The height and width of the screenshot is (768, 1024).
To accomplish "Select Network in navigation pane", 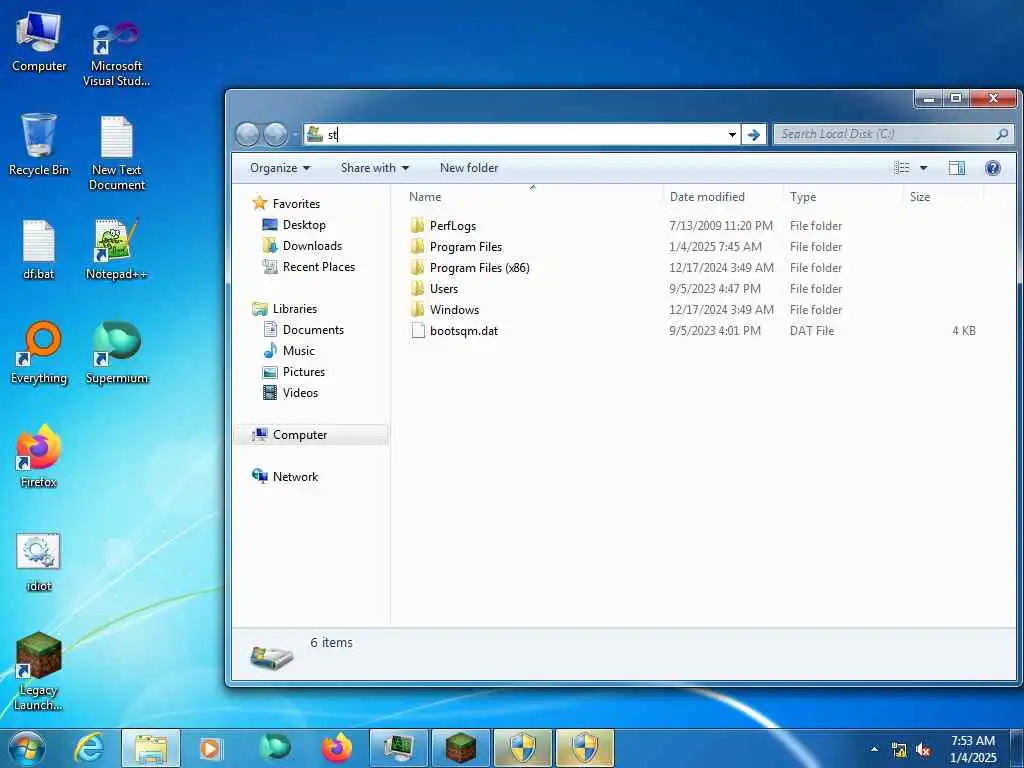I will [285, 477].
